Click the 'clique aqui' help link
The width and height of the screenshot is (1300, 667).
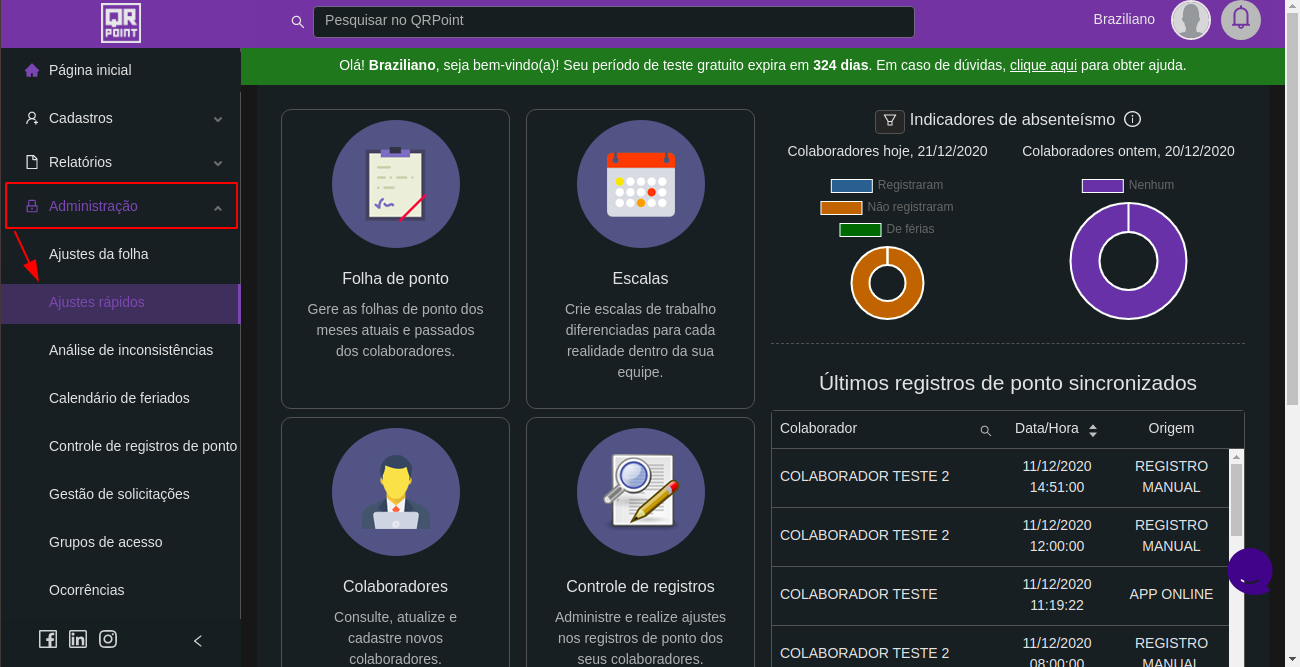click(x=1043, y=65)
